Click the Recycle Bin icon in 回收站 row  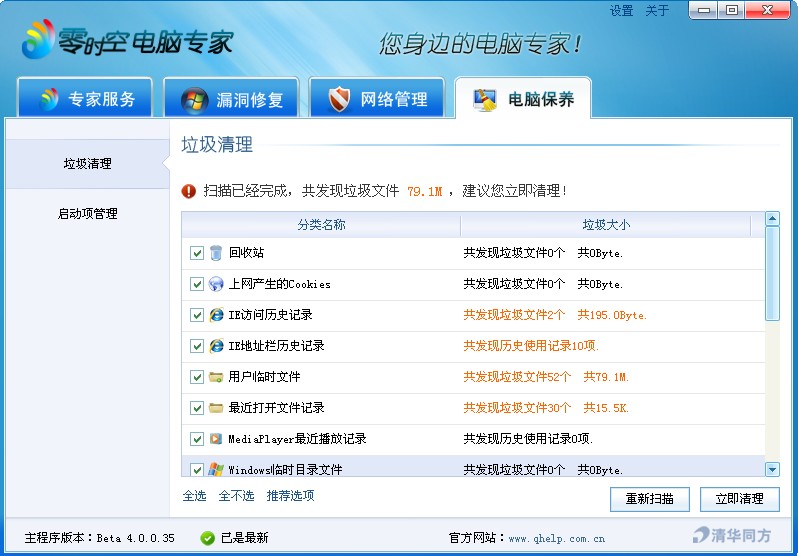click(x=216, y=253)
